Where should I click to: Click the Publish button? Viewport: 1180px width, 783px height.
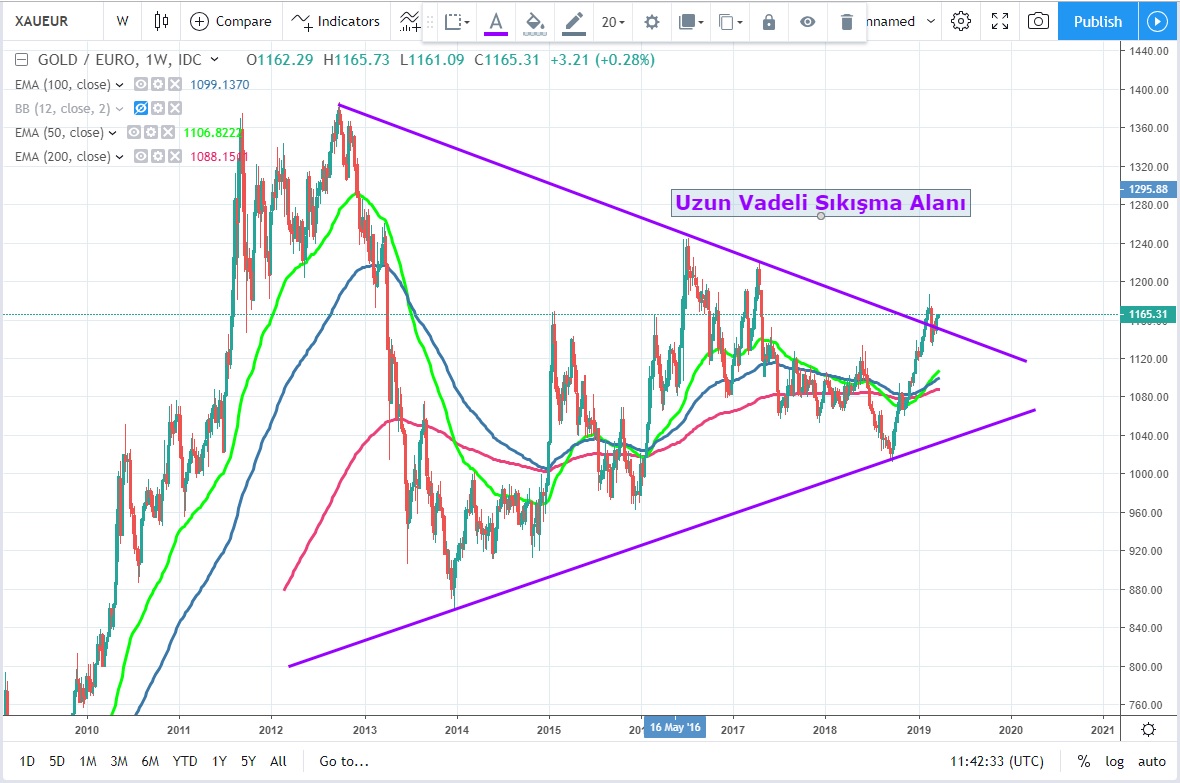coord(1098,21)
